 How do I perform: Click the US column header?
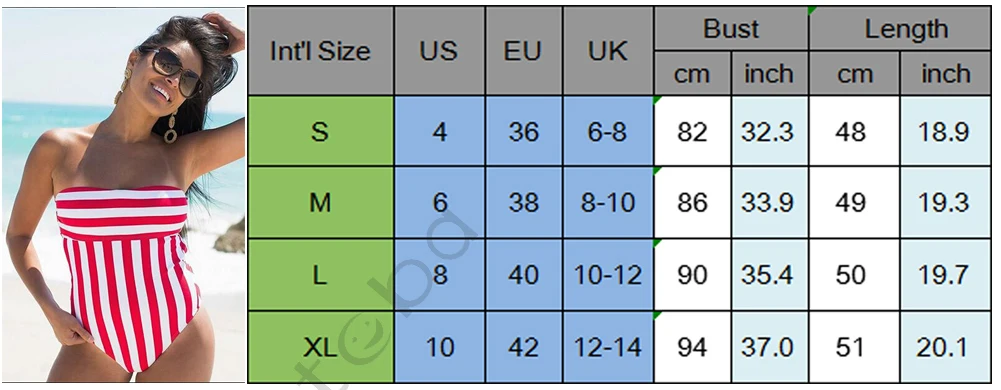[439, 51]
